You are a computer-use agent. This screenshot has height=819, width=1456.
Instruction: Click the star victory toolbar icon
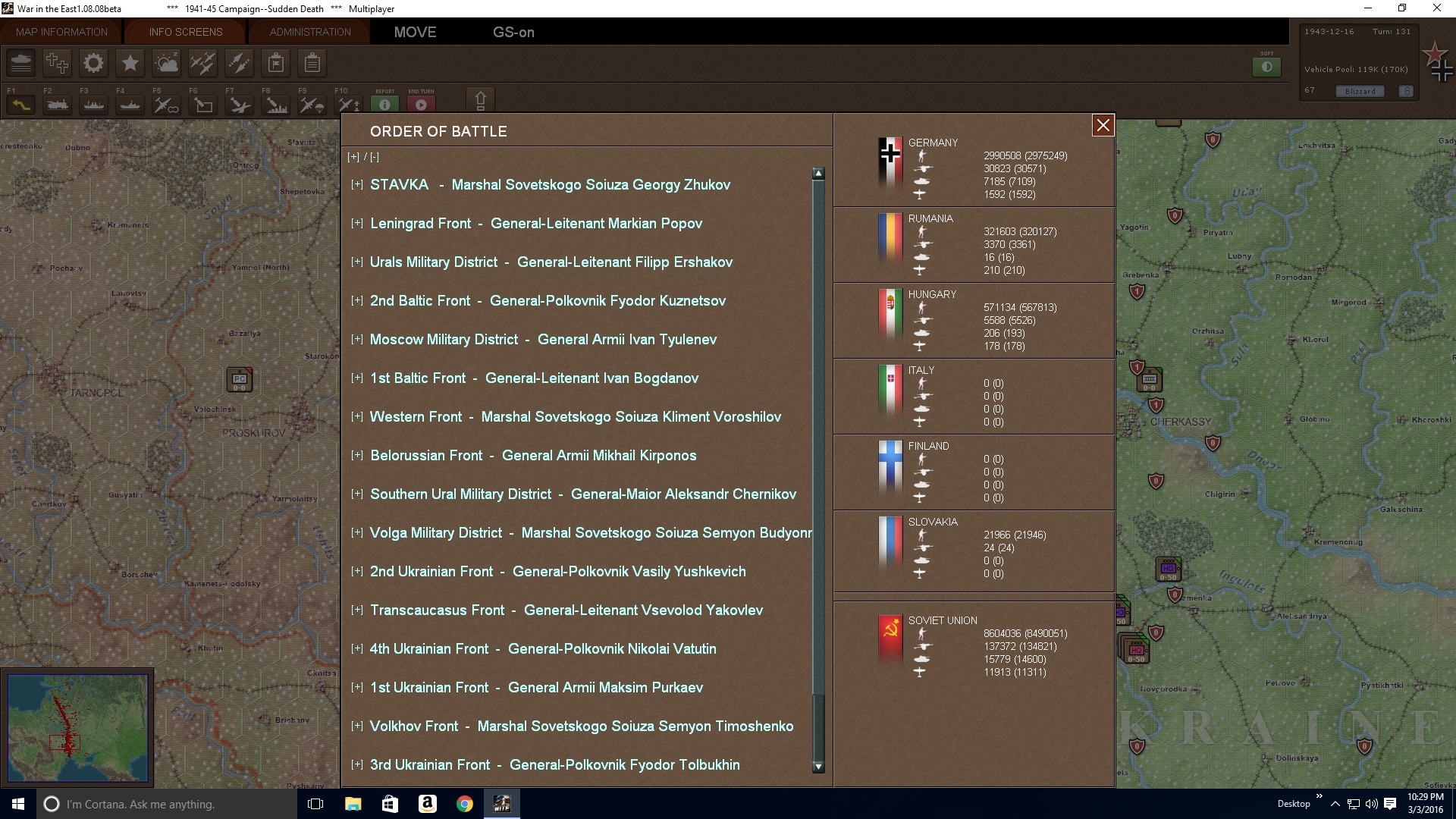(x=130, y=63)
